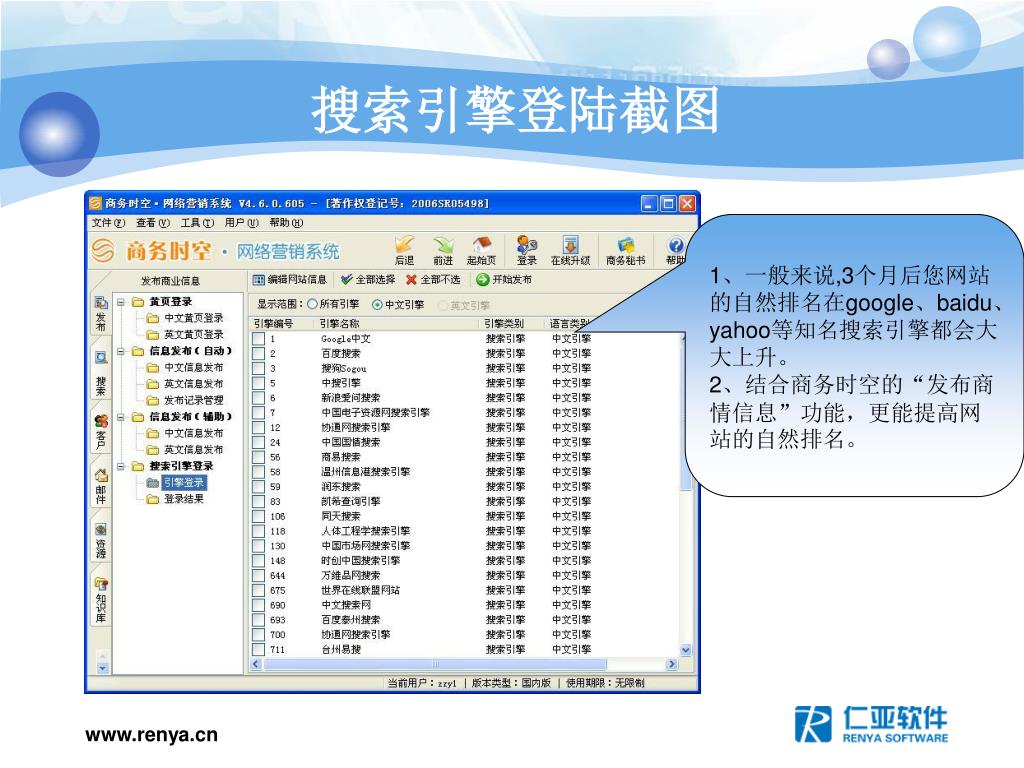
Task: Click the sidebar scroll-down double arrow
Action: click(x=102, y=668)
